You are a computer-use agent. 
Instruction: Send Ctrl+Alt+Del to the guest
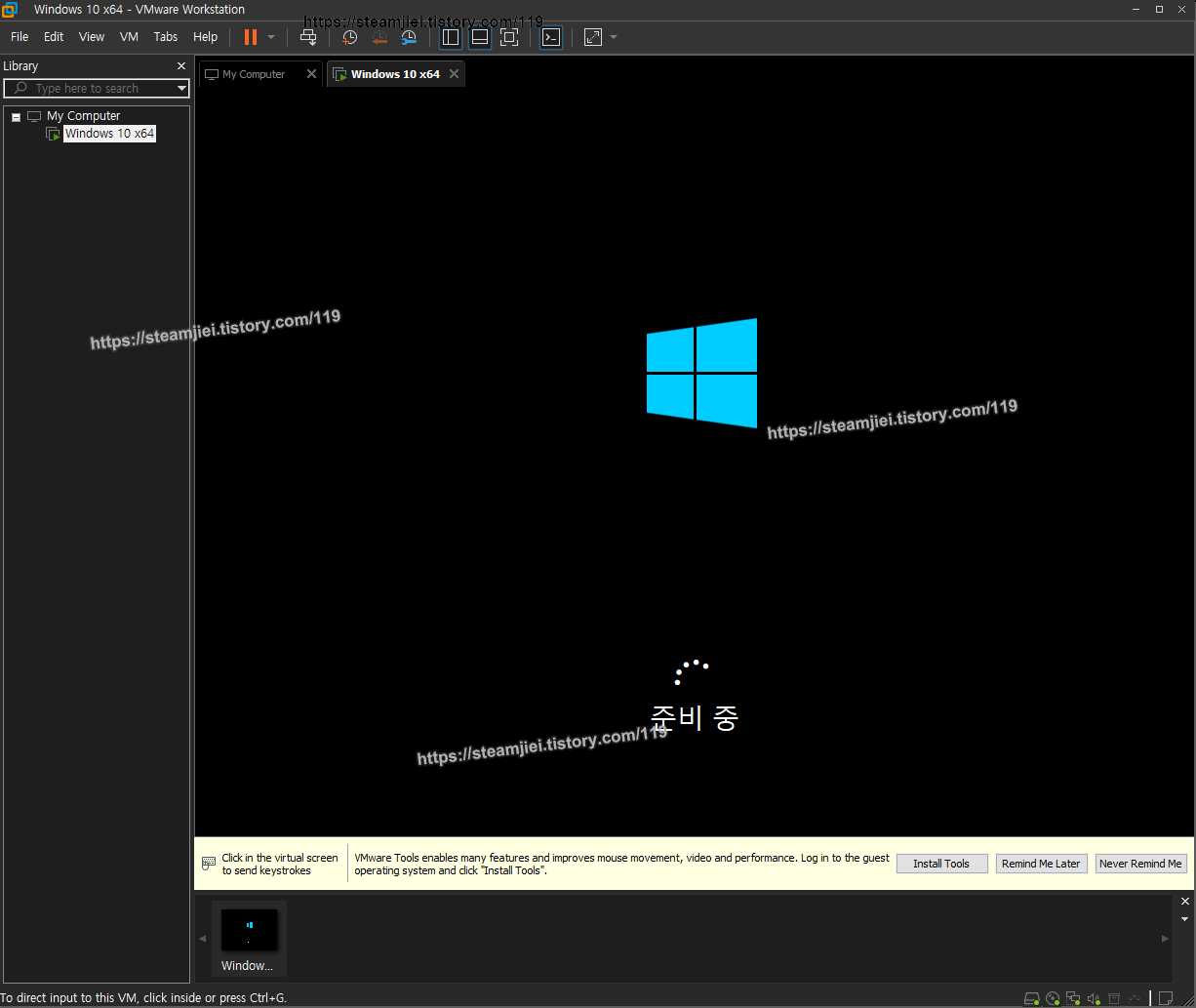tap(308, 37)
